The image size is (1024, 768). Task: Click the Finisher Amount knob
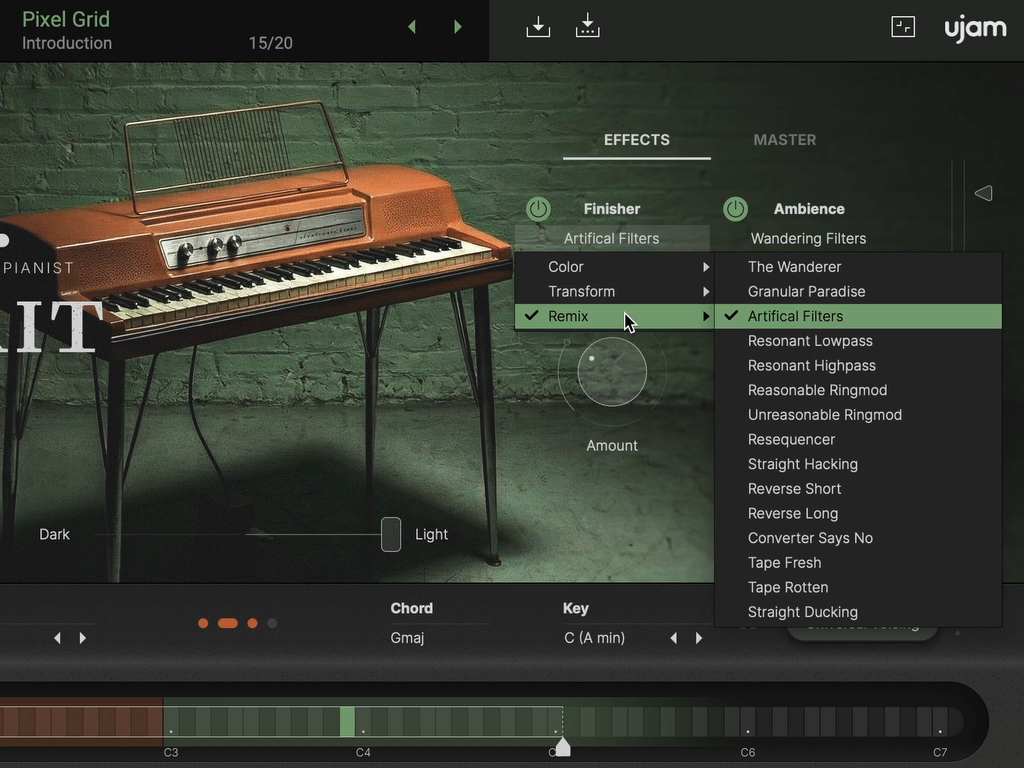(612, 372)
